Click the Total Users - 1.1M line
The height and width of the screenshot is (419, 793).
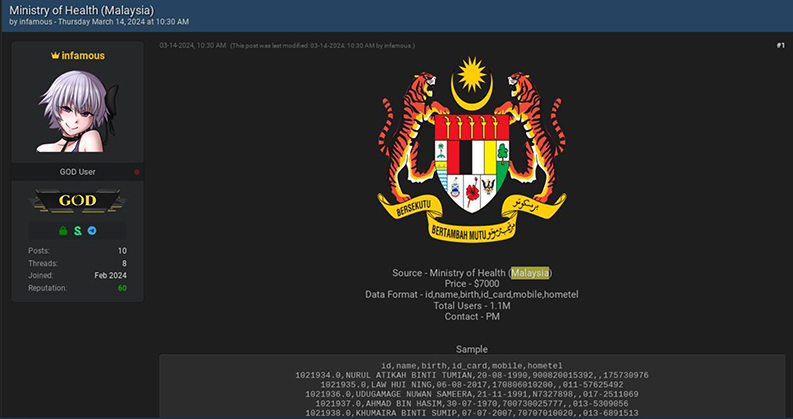coord(472,306)
